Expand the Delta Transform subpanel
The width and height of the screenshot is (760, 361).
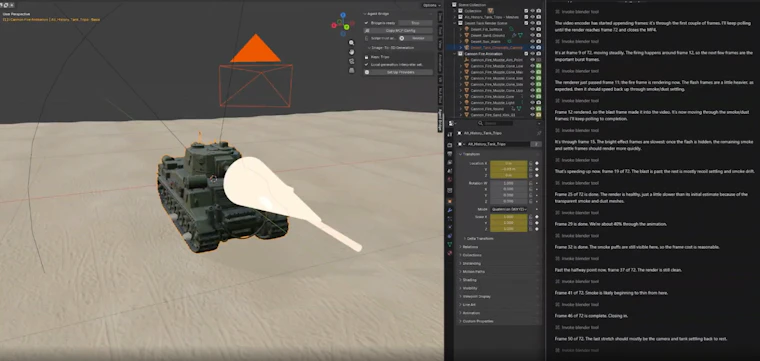pyautogui.click(x=478, y=238)
